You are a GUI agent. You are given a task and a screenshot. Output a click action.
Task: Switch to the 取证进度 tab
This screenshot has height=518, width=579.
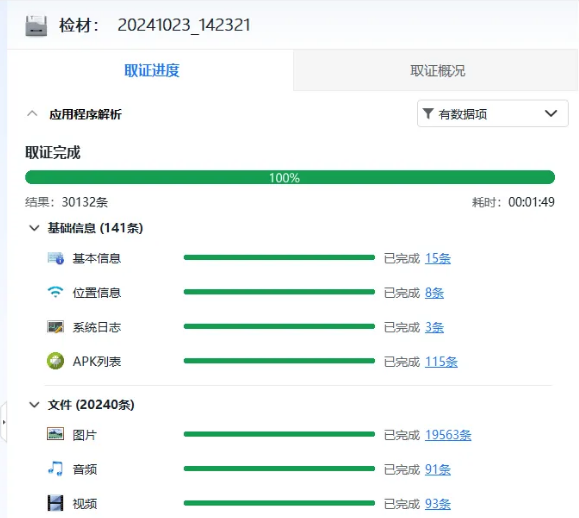tap(151, 71)
